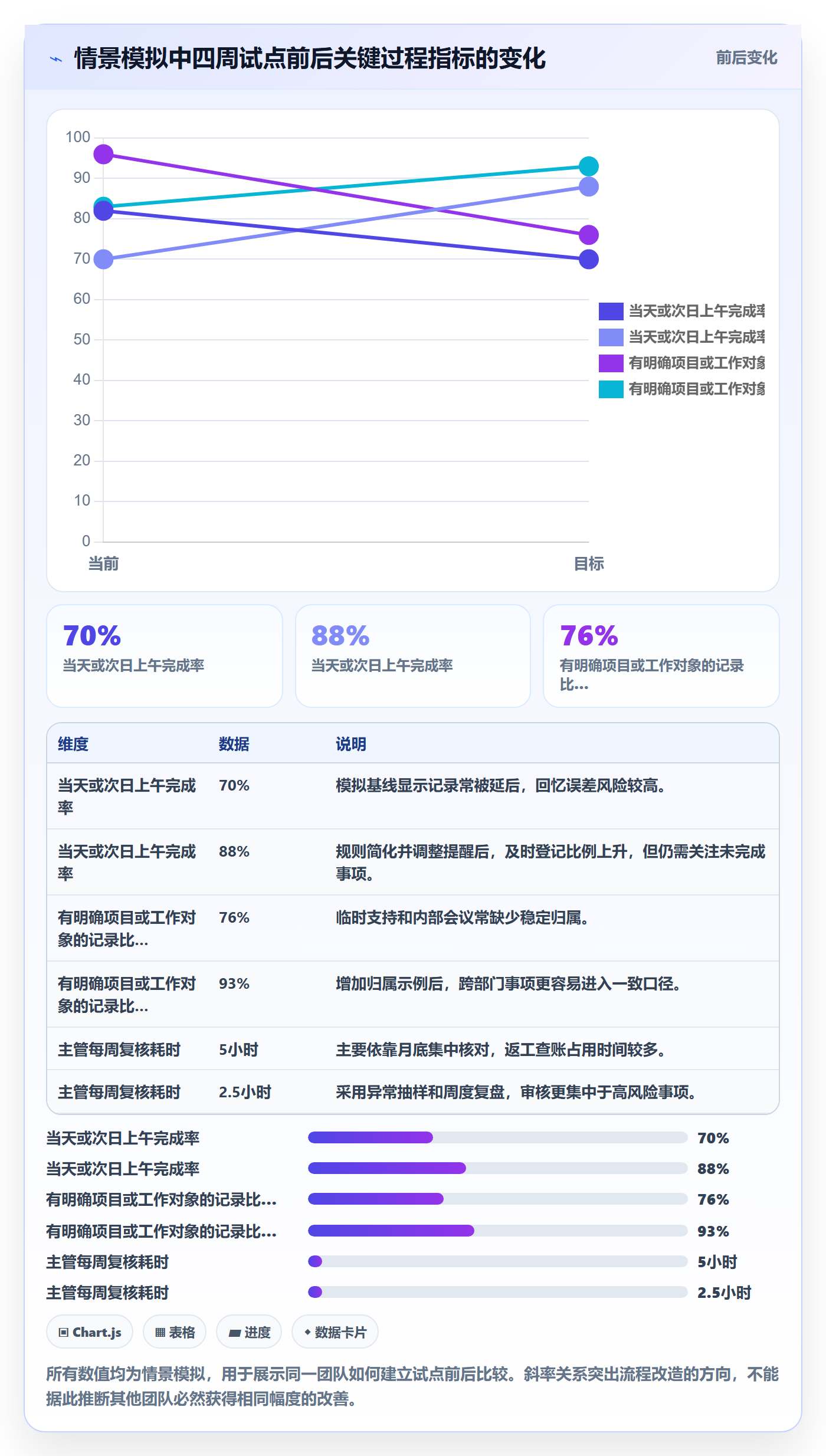Click the "前后变化" badge in the header
The height and width of the screenshot is (1456, 826).
(x=746, y=58)
